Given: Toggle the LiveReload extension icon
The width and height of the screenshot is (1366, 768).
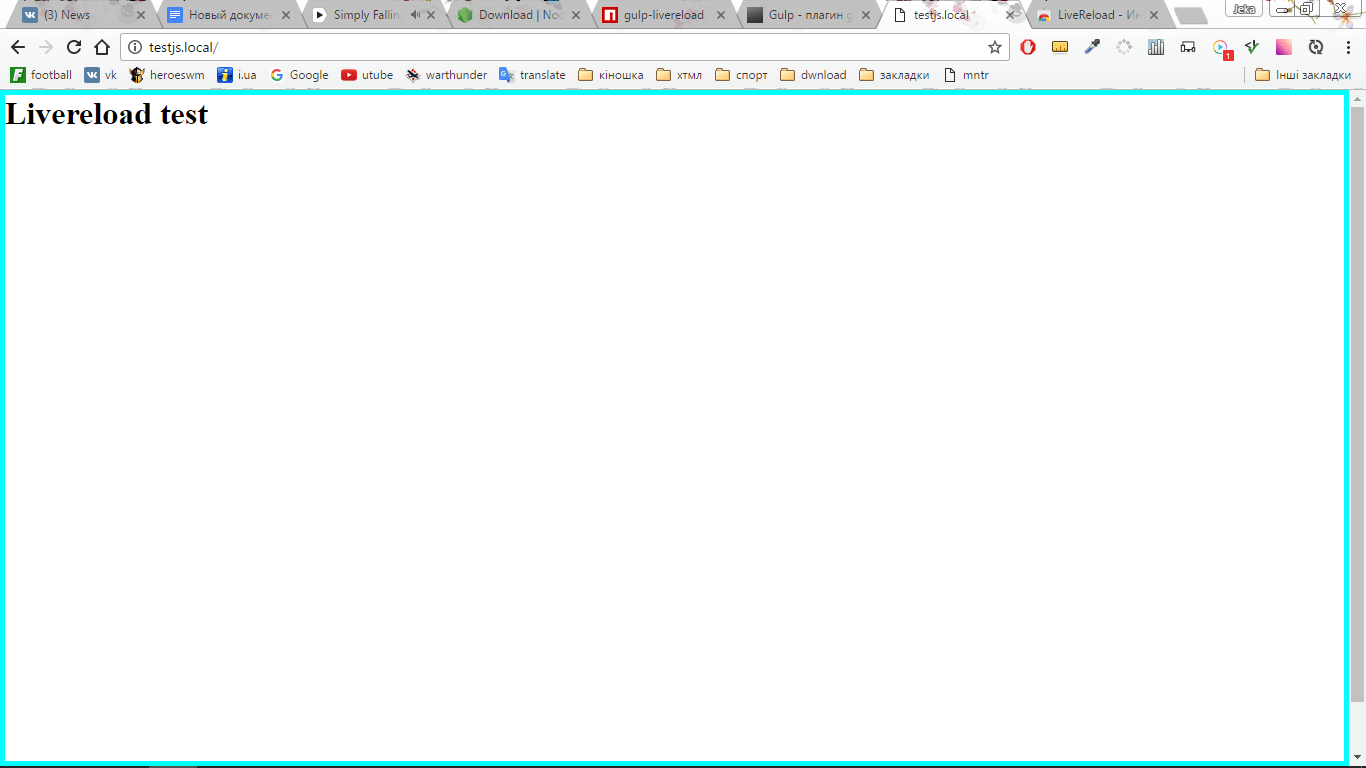Looking at the screenshot, I should (1316, 47).
